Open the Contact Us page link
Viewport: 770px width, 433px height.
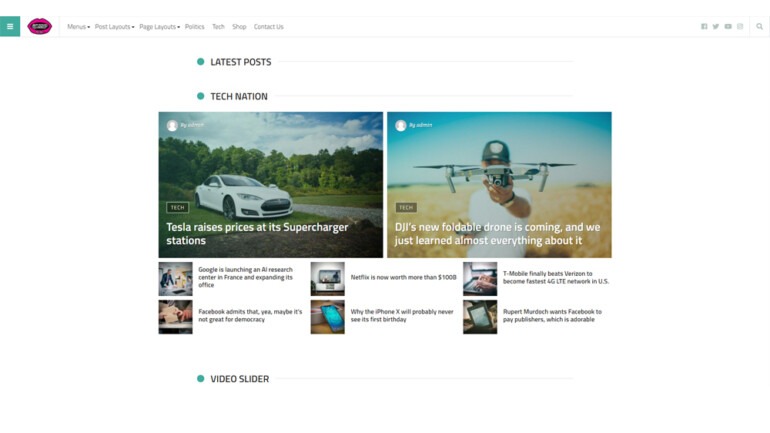[268, 27]
